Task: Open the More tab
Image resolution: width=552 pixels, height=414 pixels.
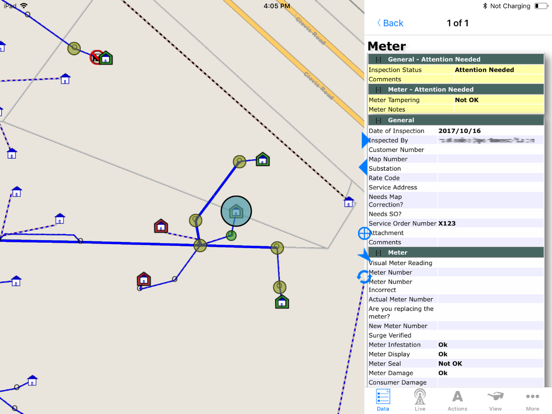Action: click(x=532, y=400)
